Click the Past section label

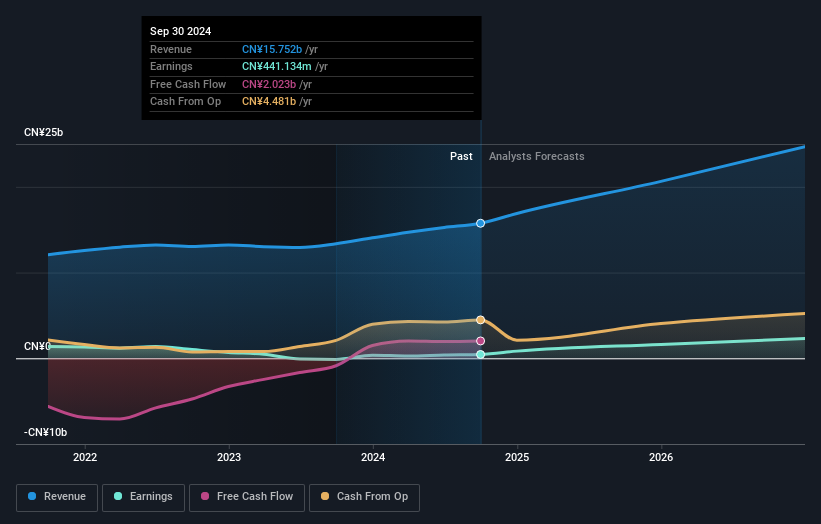(x=461, y=156)
